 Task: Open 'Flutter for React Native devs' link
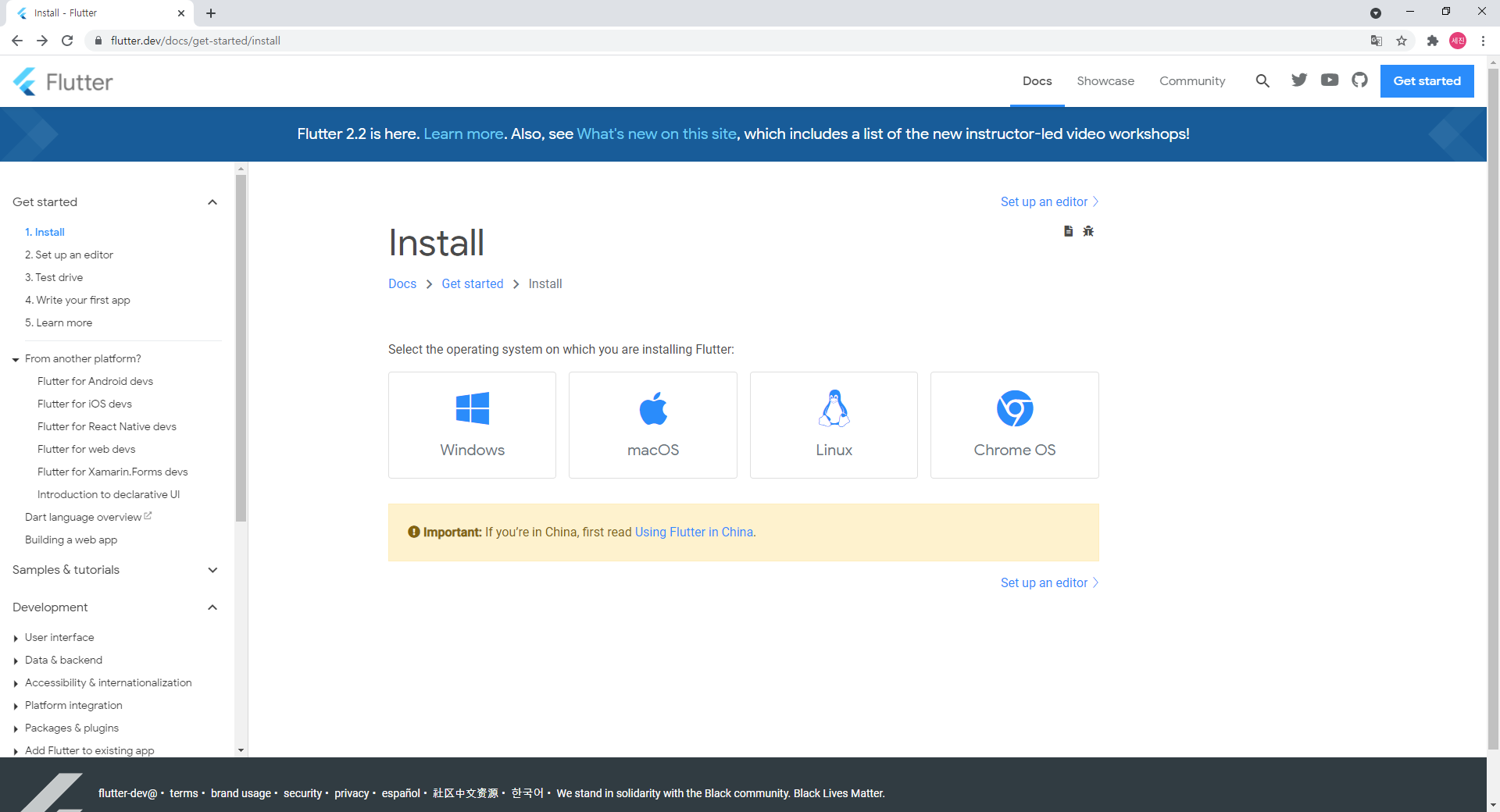pyautogui.click(x=107, y=426)
